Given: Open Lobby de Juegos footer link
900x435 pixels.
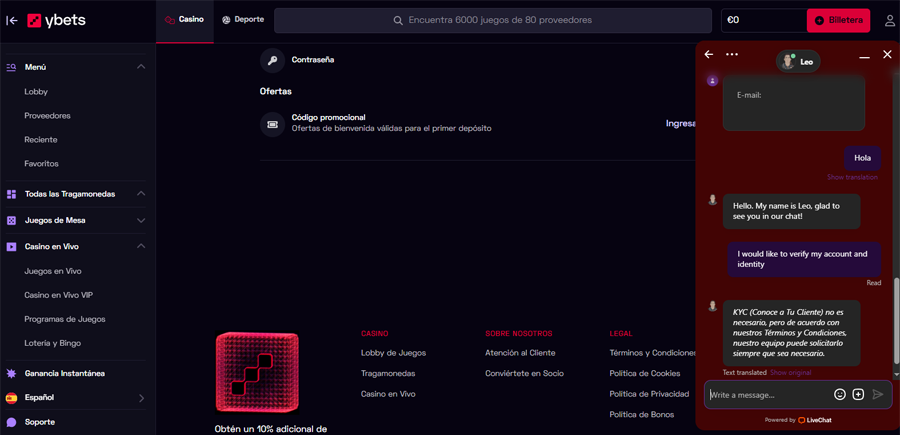Looking at the screenshot, I should coord(394,353).
